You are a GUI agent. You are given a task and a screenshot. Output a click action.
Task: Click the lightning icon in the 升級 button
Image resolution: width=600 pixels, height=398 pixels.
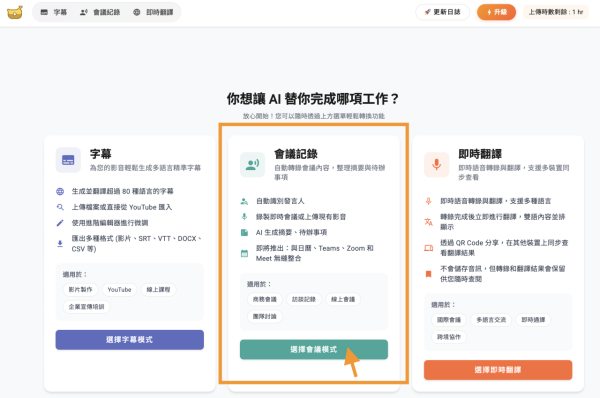point(489,12)
